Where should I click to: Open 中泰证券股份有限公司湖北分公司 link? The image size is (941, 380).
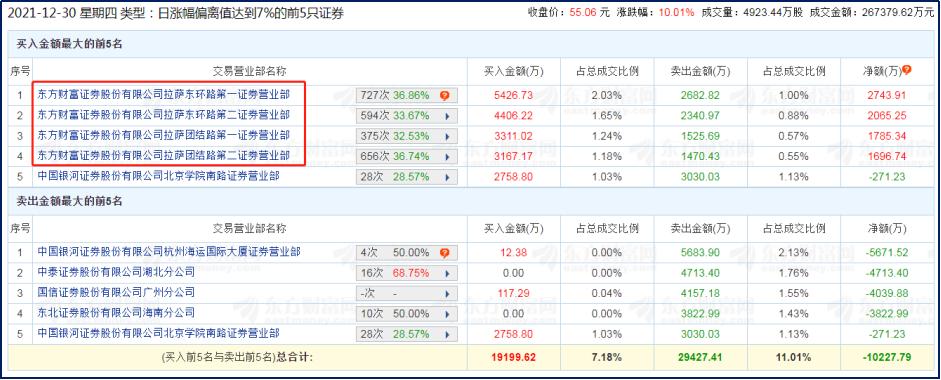click(116, 273)
